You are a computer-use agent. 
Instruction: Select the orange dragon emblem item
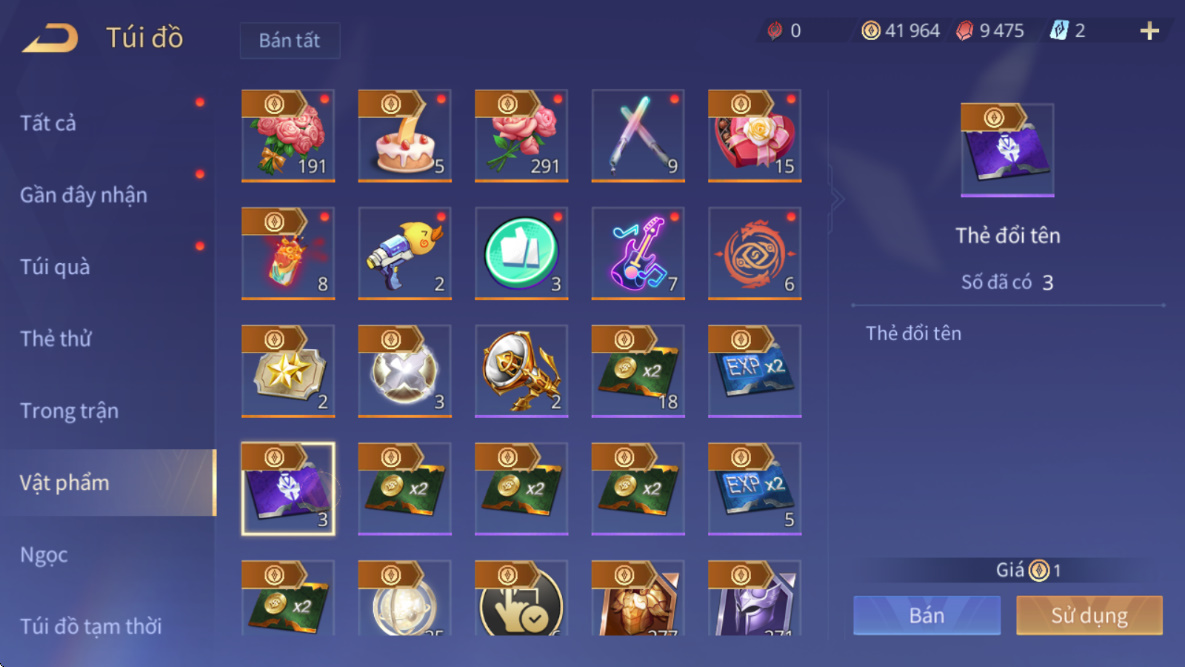[x=754, y=254]
